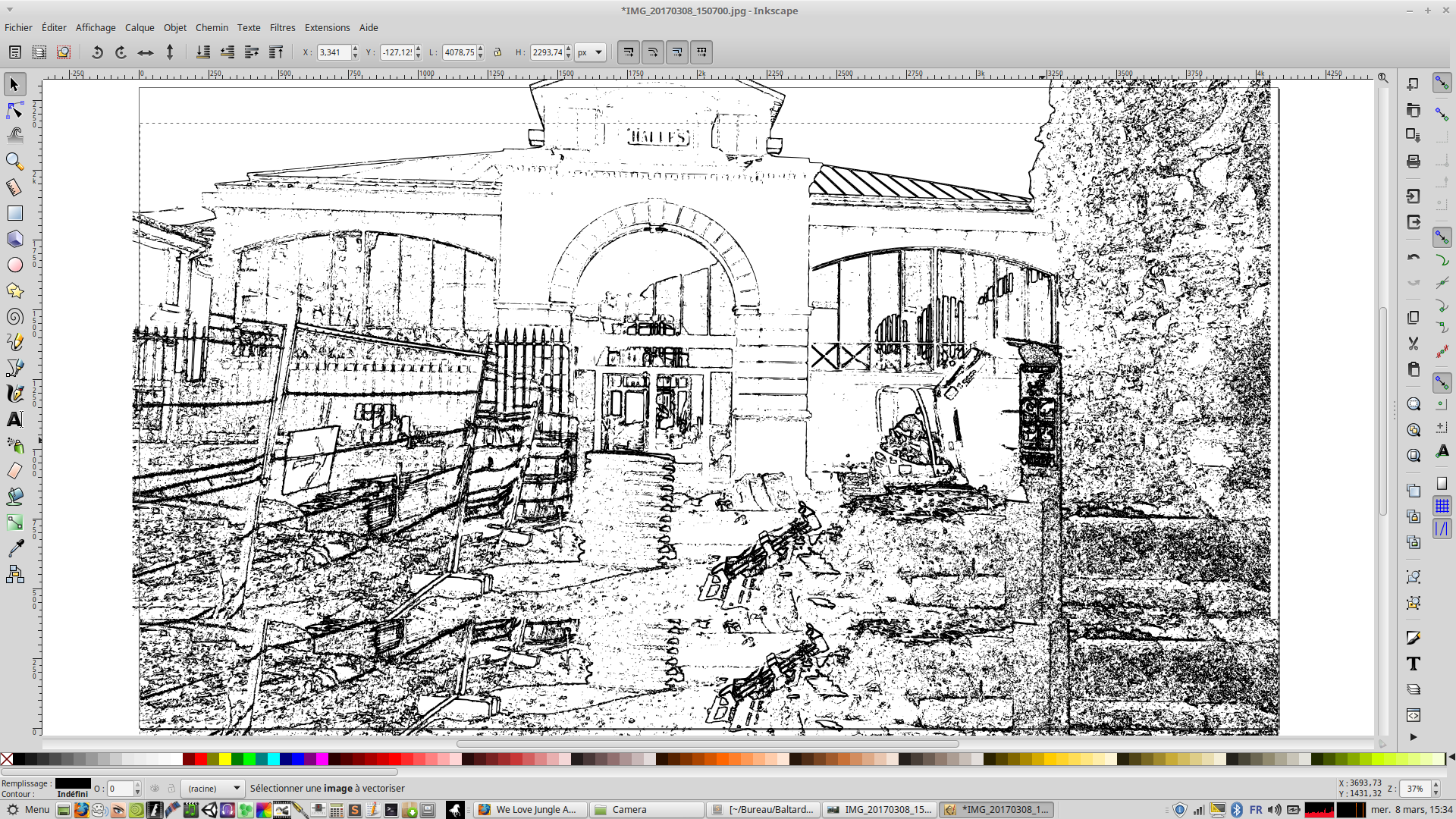Rotate selection 90° counter-clockwise
Image resolution: width=1456 pixels, height=819 pixels.
(x=97, y=52)
